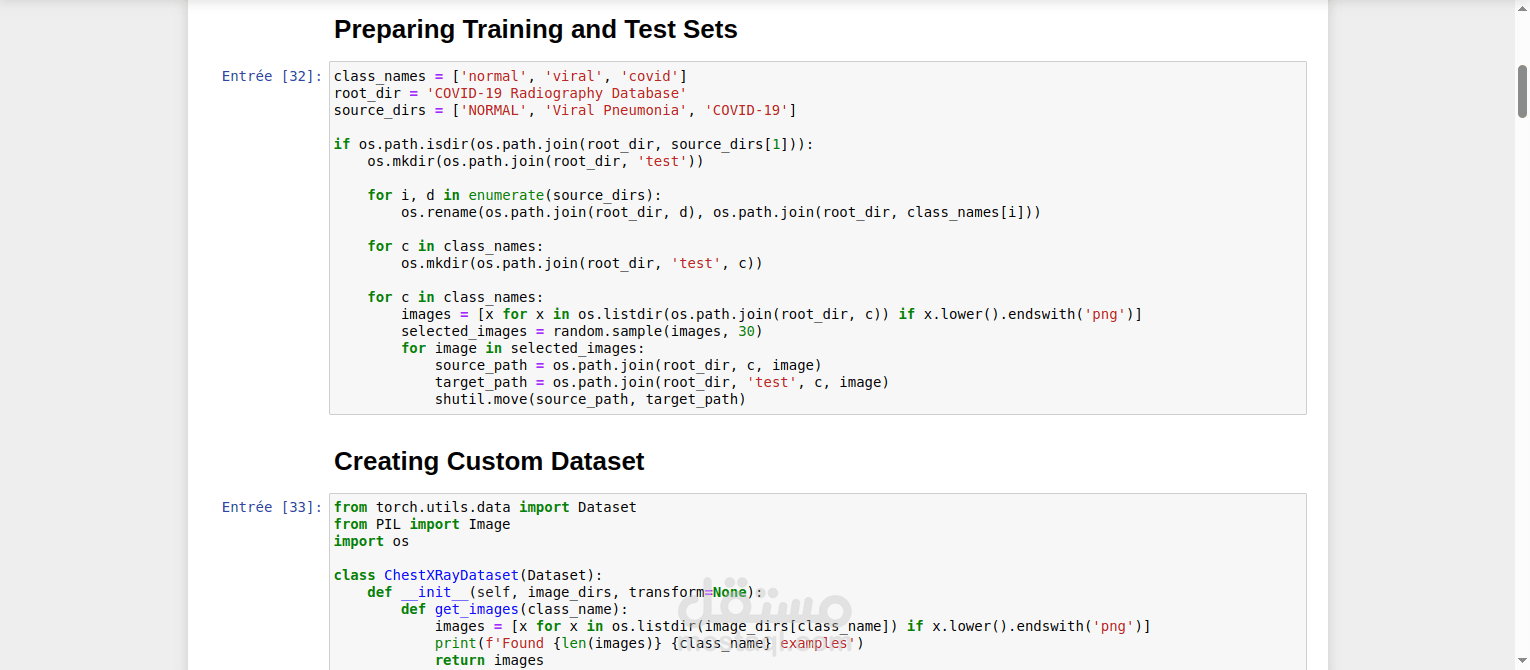Grab the vertical scrollbar thumb
The image size is (1530, 670).
1522,91
